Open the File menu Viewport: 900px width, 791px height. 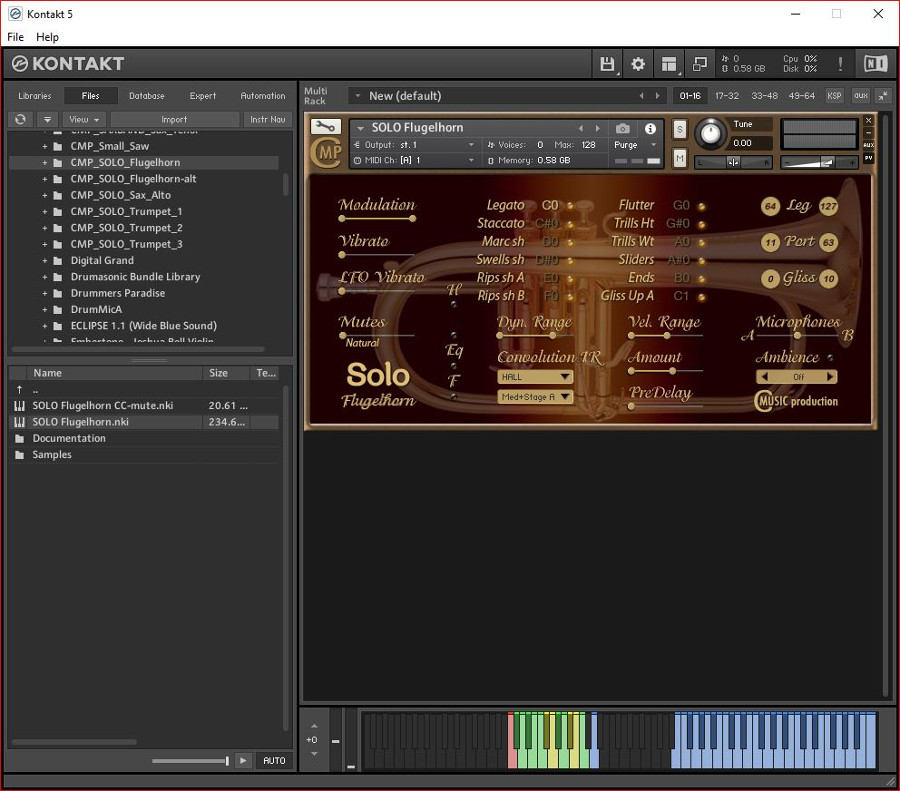[x=15, y=37]
